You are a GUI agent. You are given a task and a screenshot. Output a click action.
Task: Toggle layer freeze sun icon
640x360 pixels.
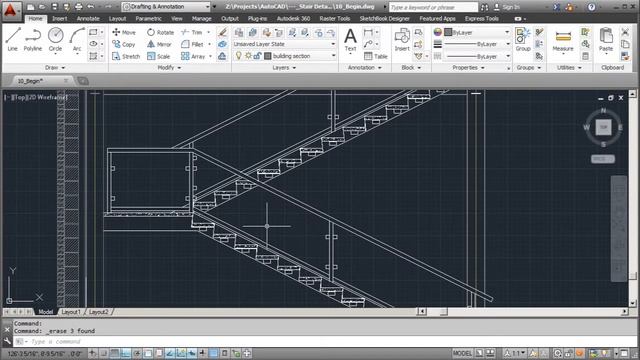248,56
